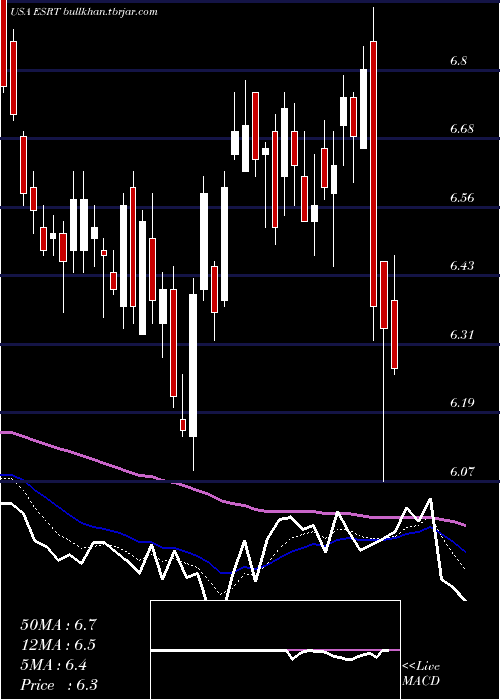Select the 6.31 price axis label

pyautogui.click(x=461, y=334)
